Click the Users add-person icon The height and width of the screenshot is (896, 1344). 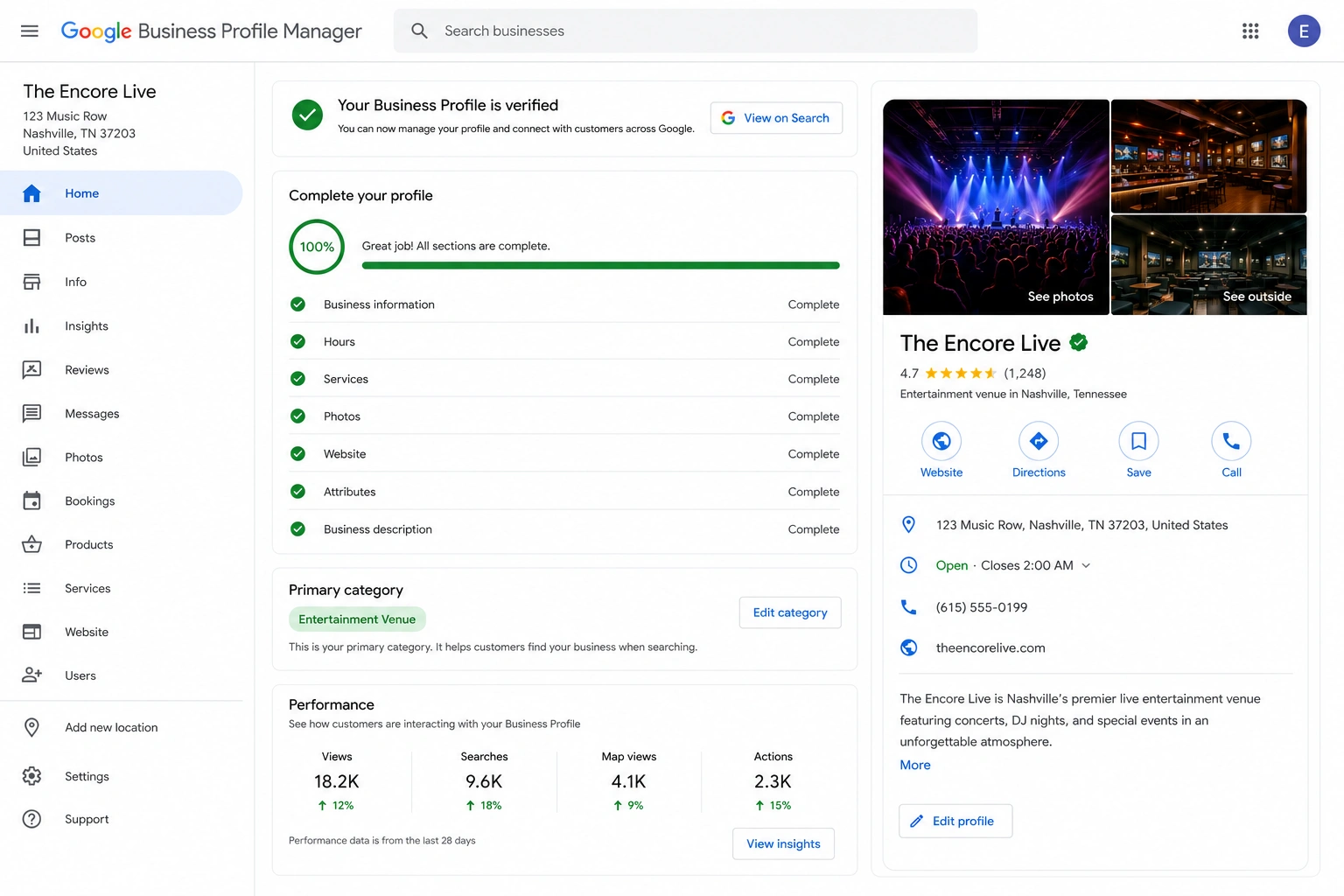pos(31,675)
